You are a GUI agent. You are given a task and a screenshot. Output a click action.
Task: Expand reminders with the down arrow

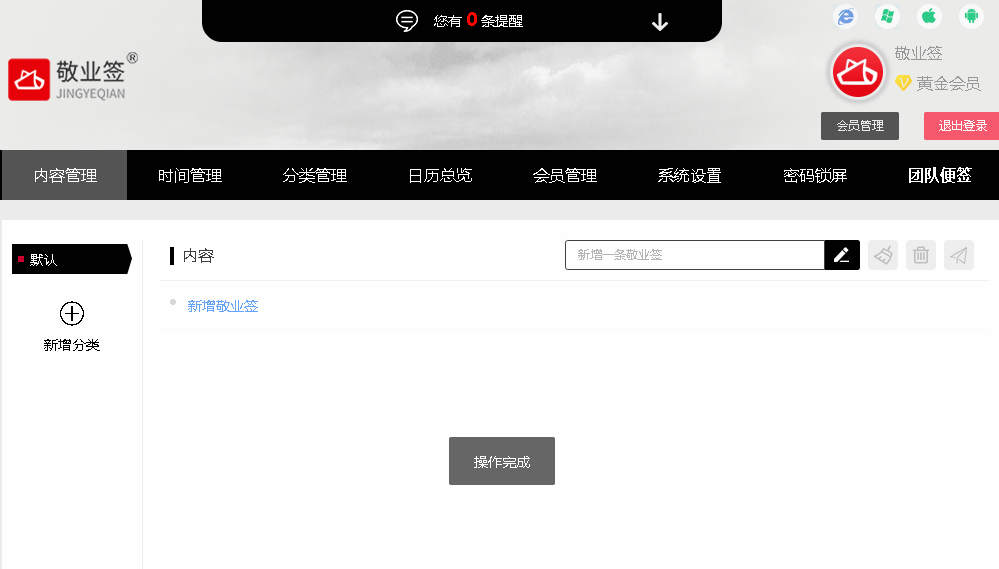click(x=660, y=22)
